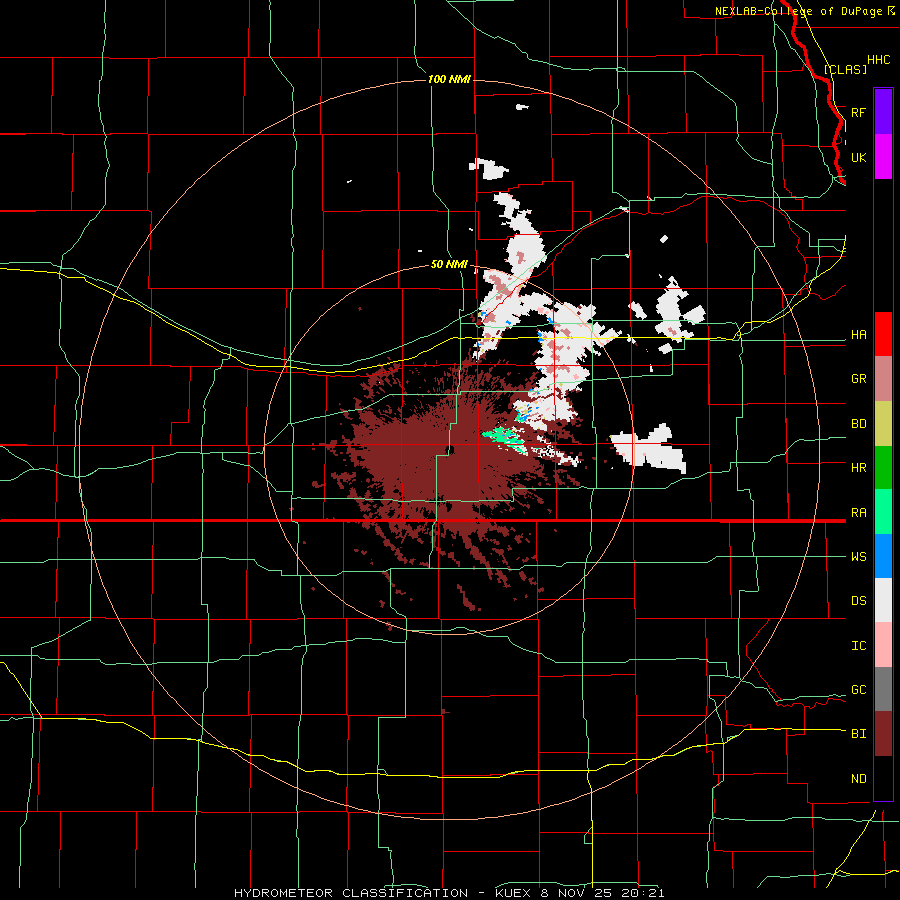Click the 'DS' legend label

858,600
